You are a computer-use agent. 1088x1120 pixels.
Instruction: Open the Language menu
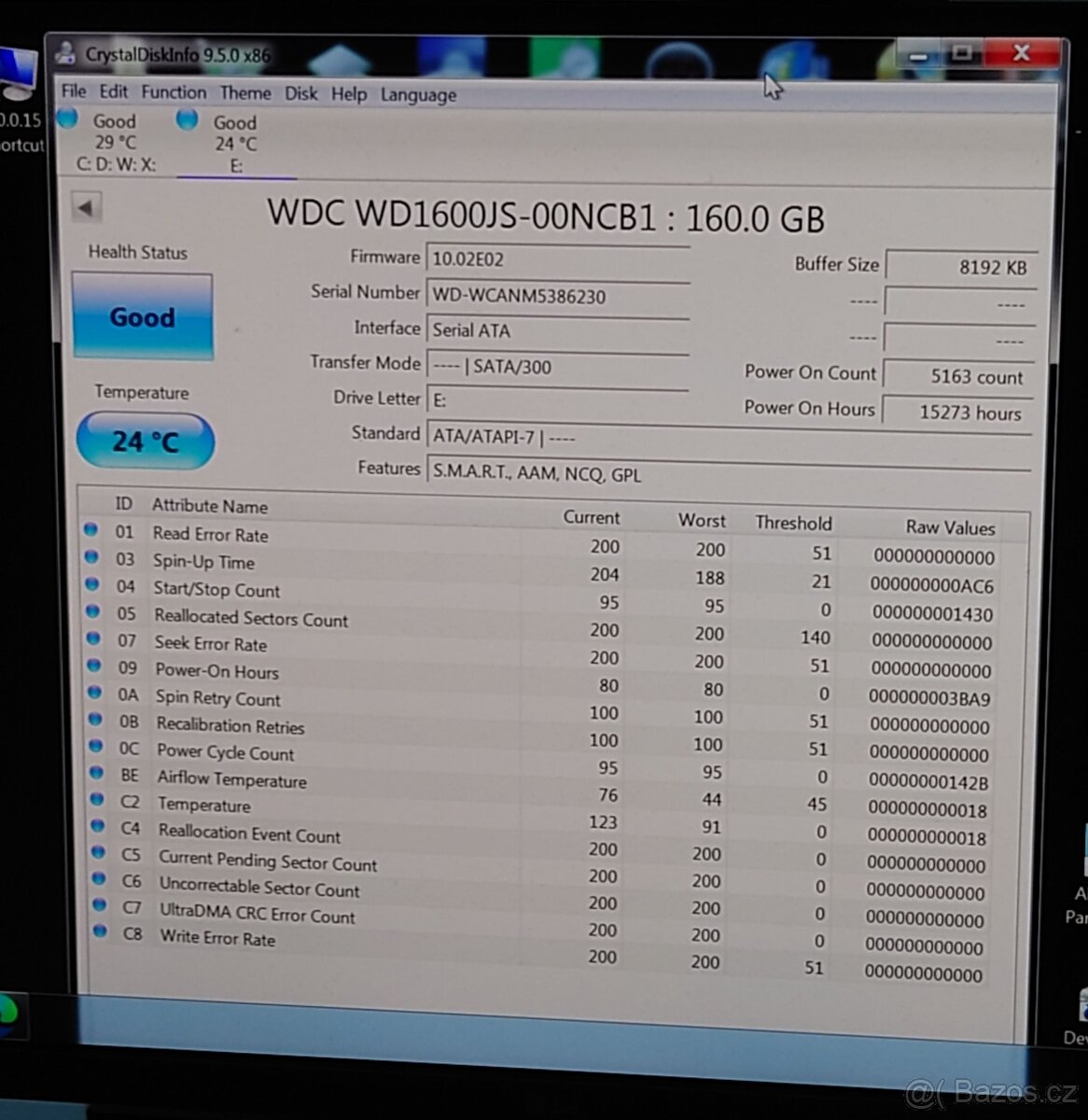pyautogui.click(x=418, y=95)
